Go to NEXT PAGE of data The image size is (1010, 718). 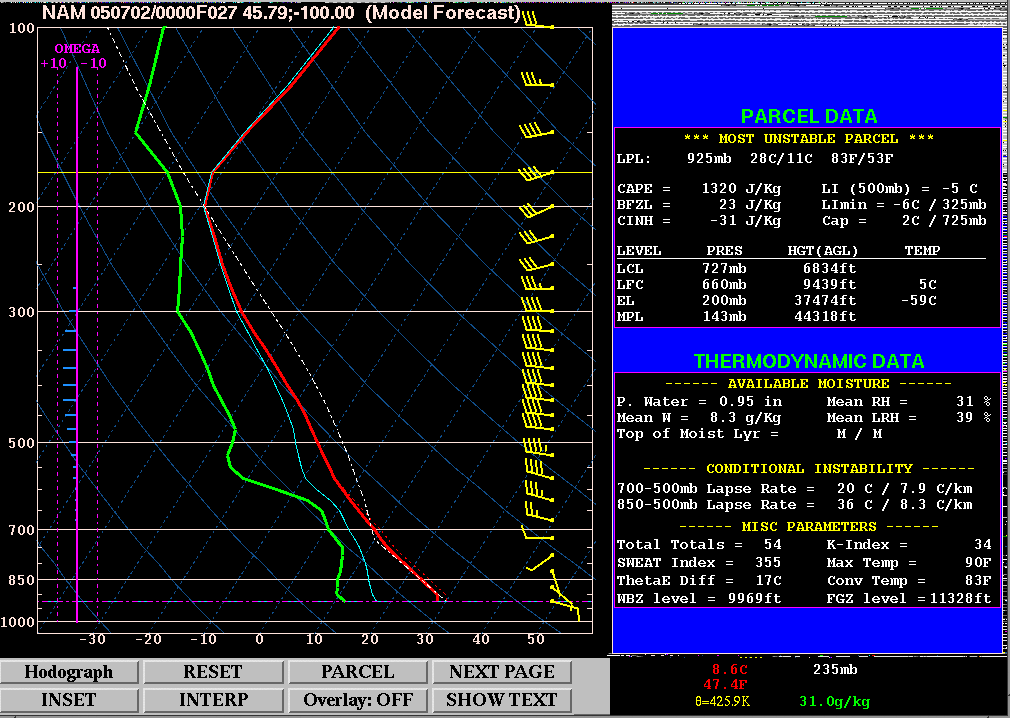pos(501,672)
